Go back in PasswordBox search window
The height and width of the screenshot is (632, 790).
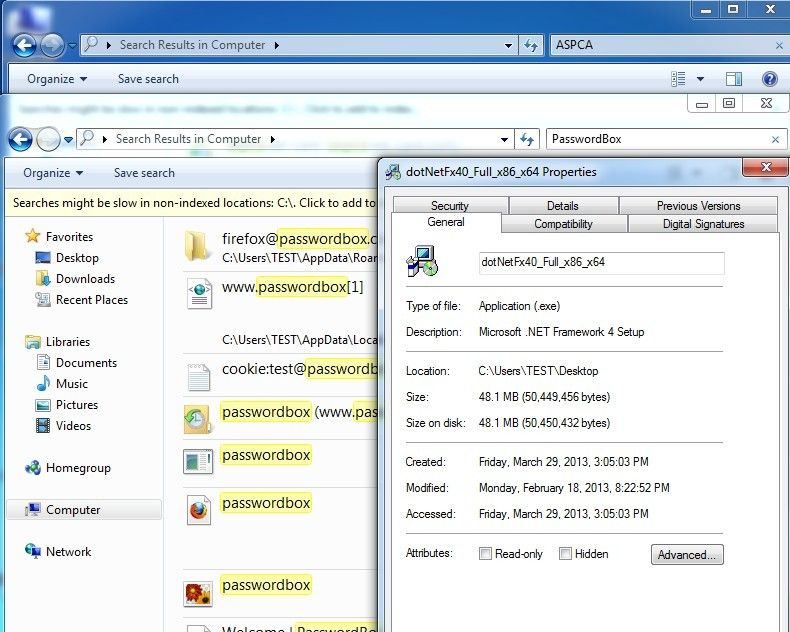point(20,139)
